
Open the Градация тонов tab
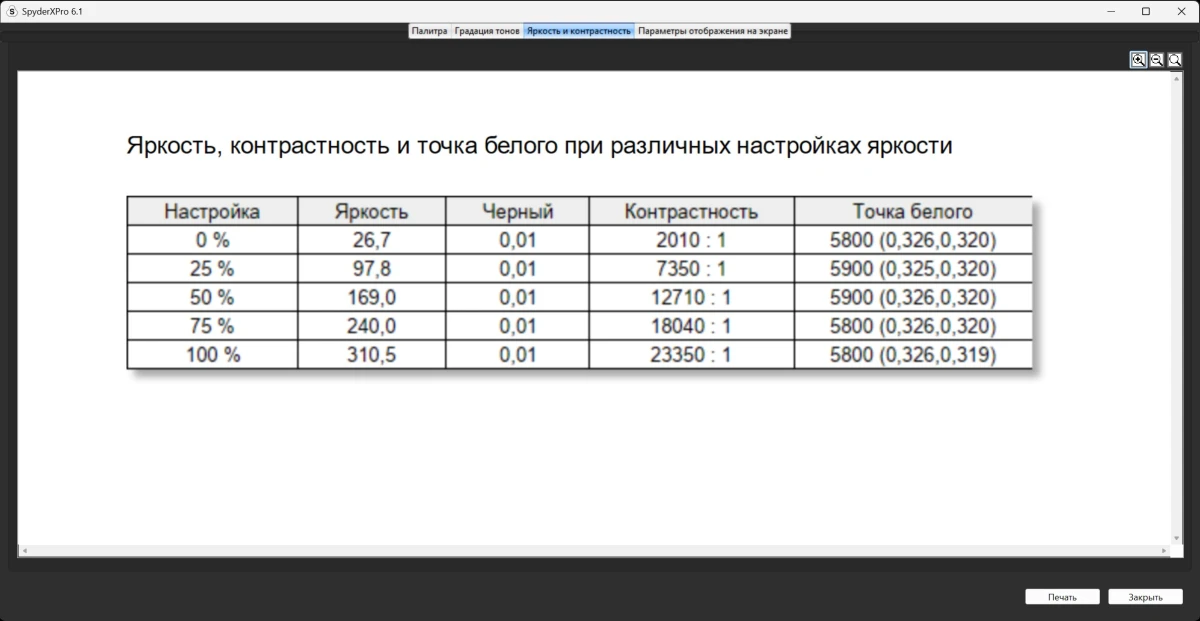(x=487, y=31)
